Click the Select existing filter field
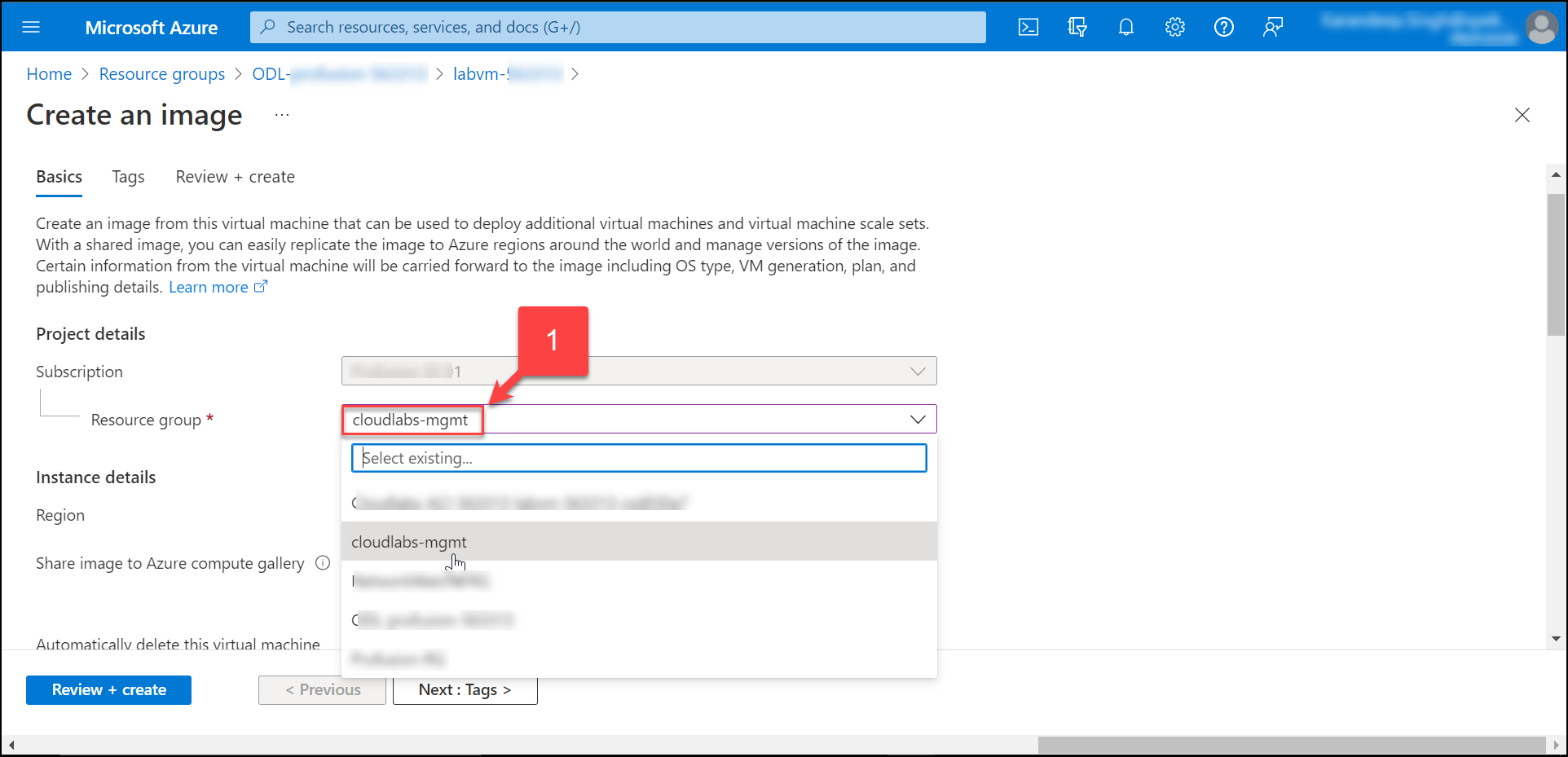1568x757 pixels. click(x=639, y=458)
